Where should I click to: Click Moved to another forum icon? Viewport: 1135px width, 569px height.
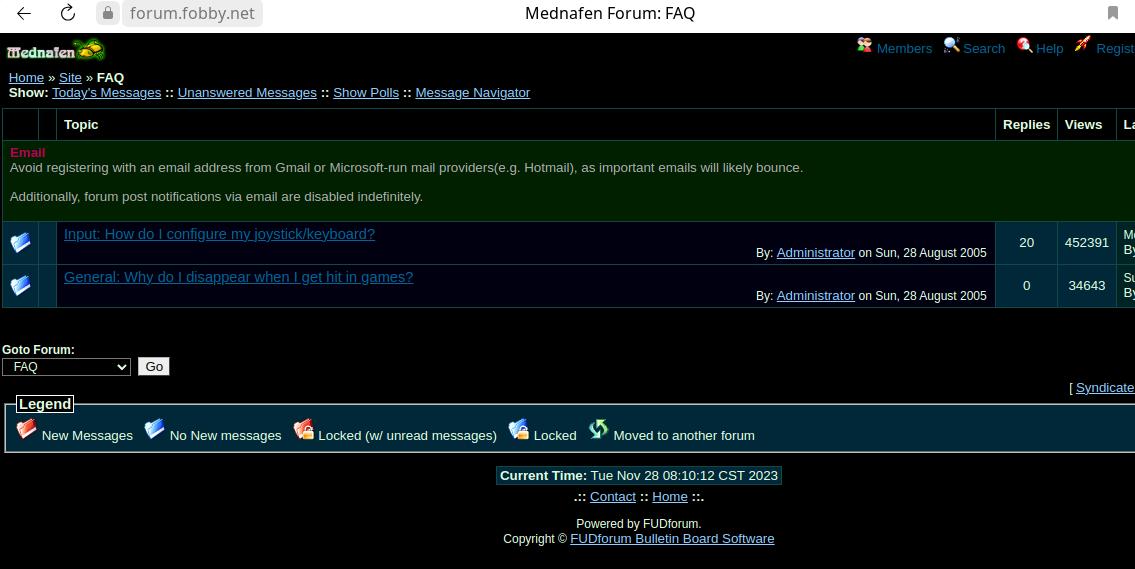(x=598, y=429)
